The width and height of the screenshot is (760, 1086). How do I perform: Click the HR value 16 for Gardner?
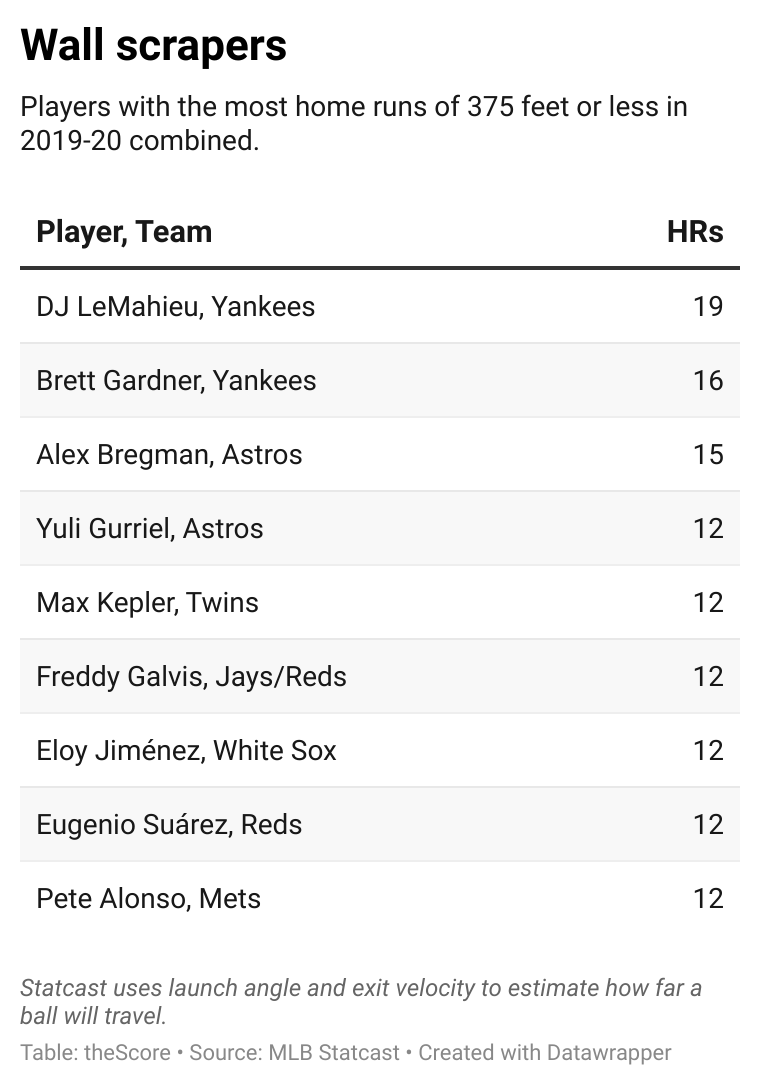point(708,380)
